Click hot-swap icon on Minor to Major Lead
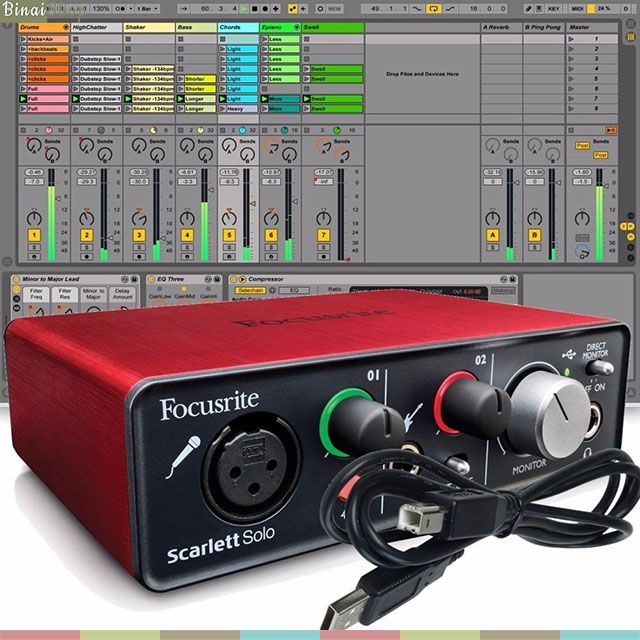The width and height of the screenshot is (640, 640). pos(125,280)
